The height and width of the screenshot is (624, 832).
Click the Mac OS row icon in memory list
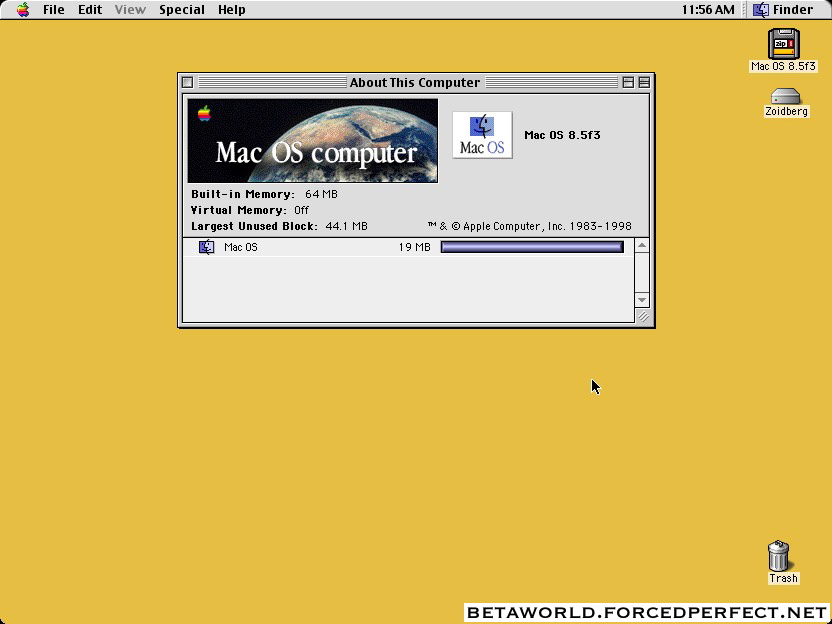click(x=206, y=247)
